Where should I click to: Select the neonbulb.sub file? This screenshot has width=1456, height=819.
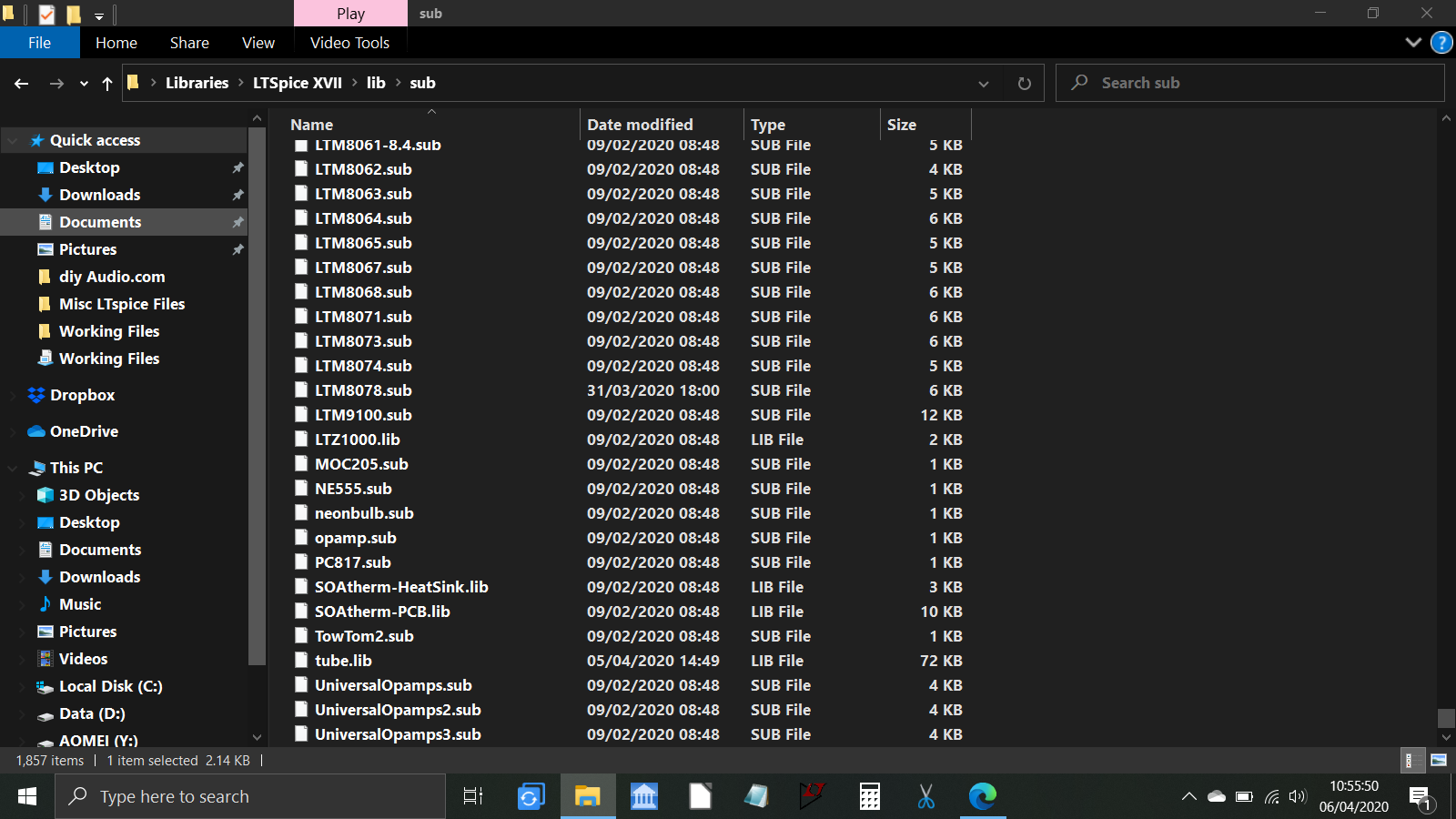click(x=364, y=513)
